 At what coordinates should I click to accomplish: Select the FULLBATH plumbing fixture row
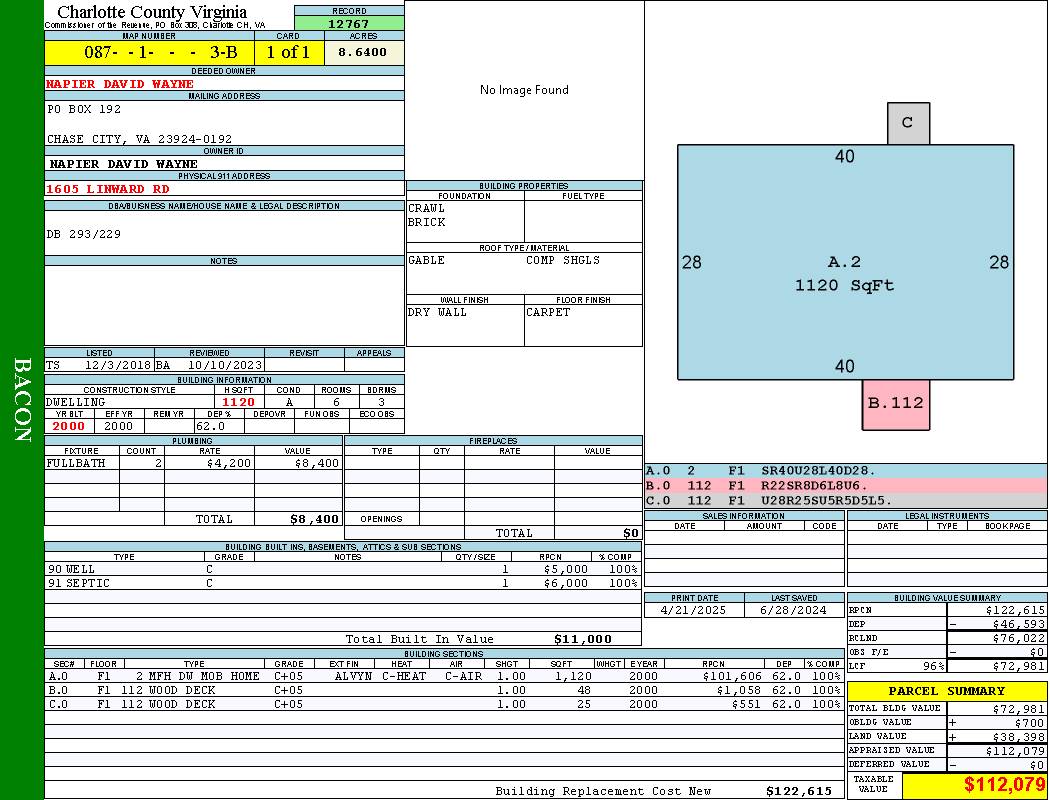[x=193, y=464]
